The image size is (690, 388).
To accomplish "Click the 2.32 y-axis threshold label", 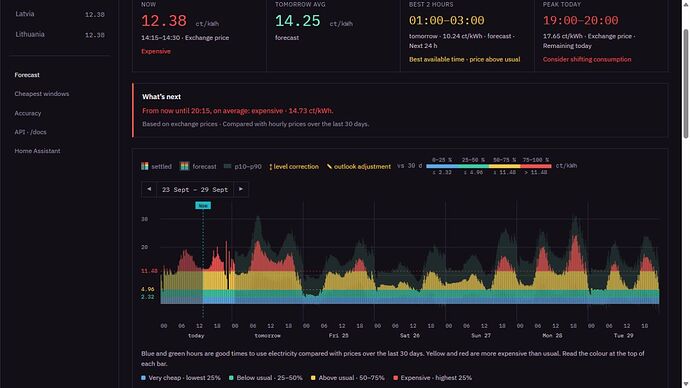I will [147, 297].
